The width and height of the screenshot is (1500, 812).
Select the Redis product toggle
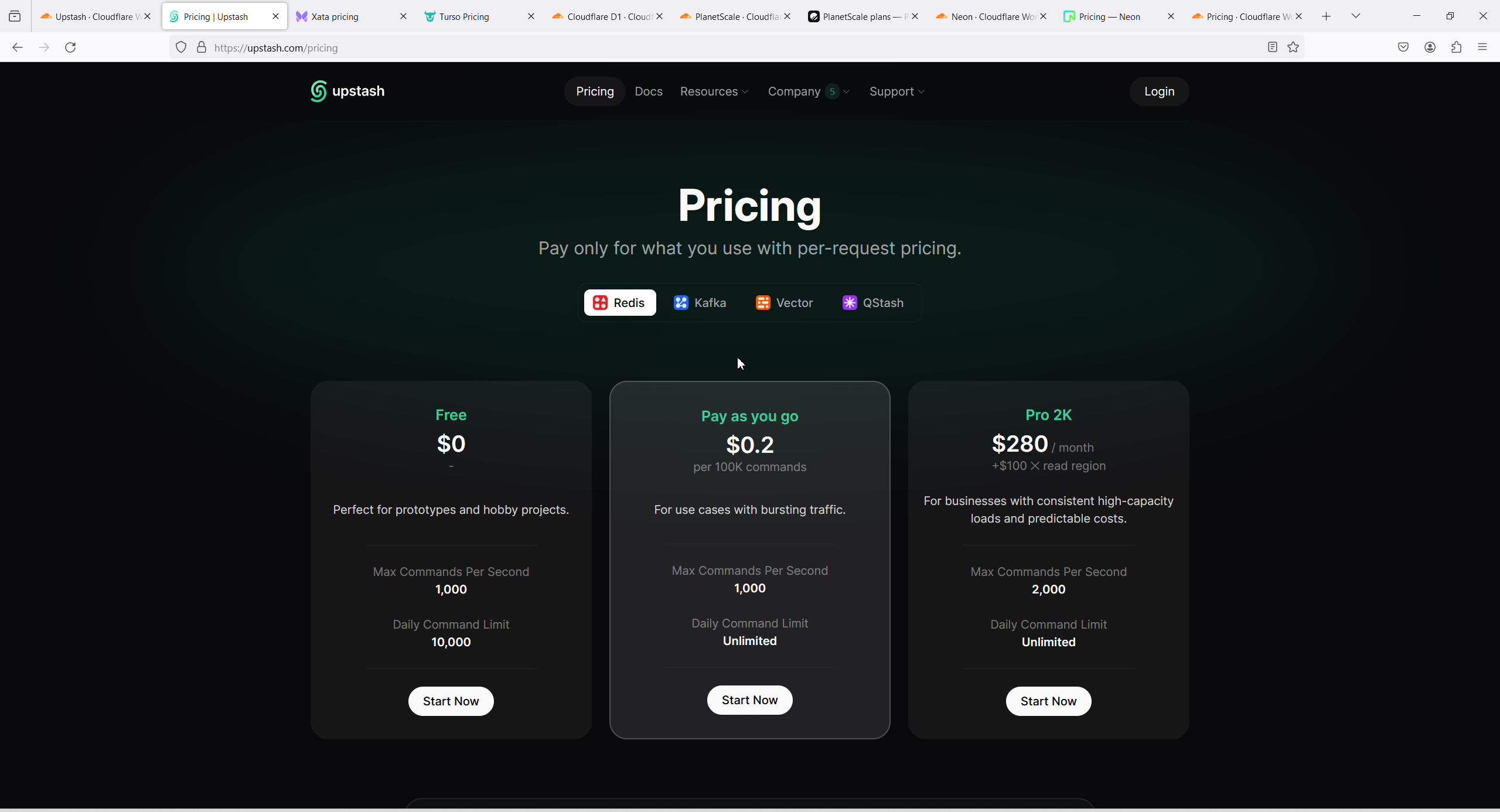(619, 303)
